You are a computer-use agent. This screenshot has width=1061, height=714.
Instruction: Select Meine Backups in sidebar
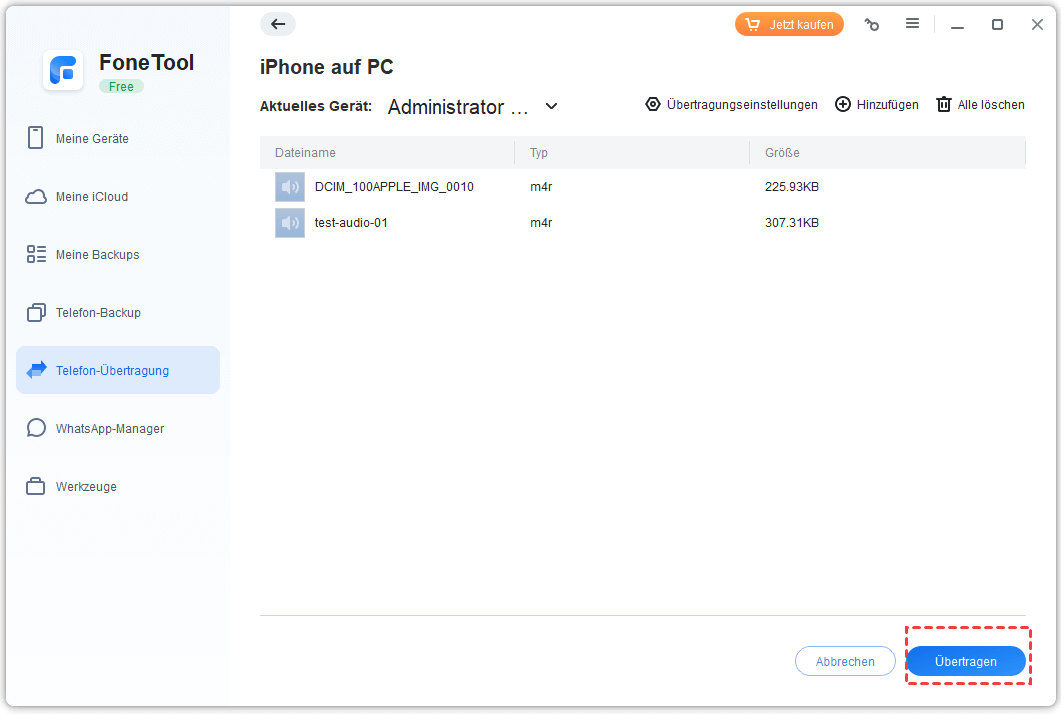coord(97,255)
